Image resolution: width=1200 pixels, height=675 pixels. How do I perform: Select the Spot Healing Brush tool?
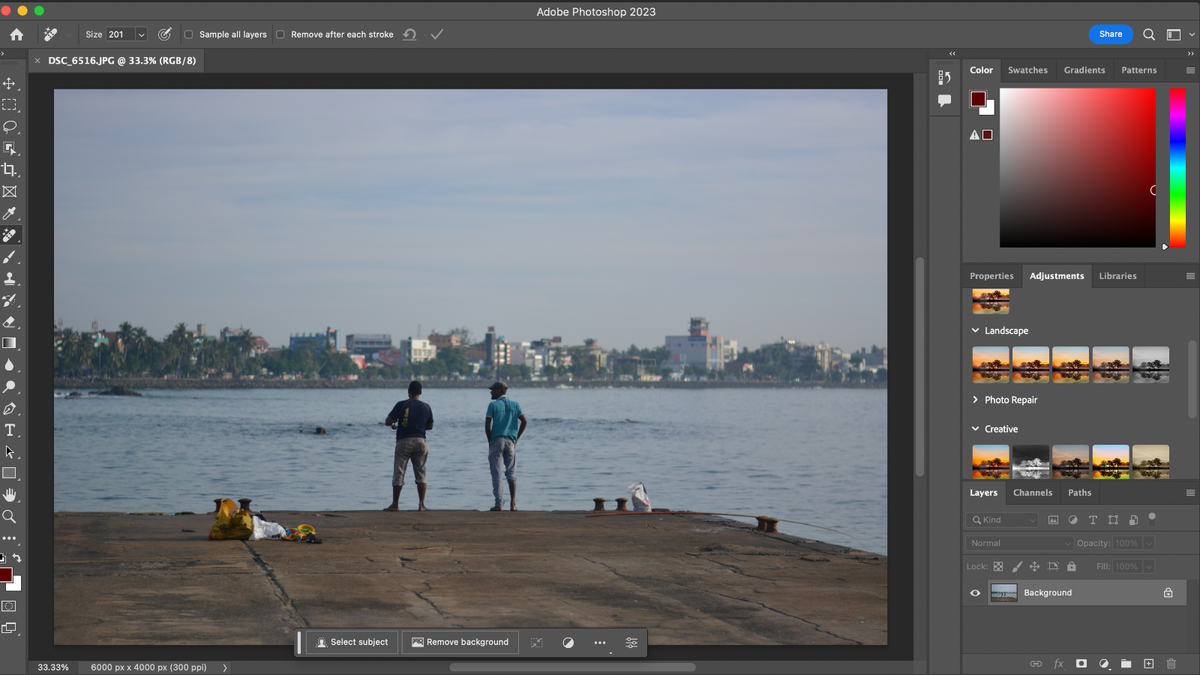point(12,236)
